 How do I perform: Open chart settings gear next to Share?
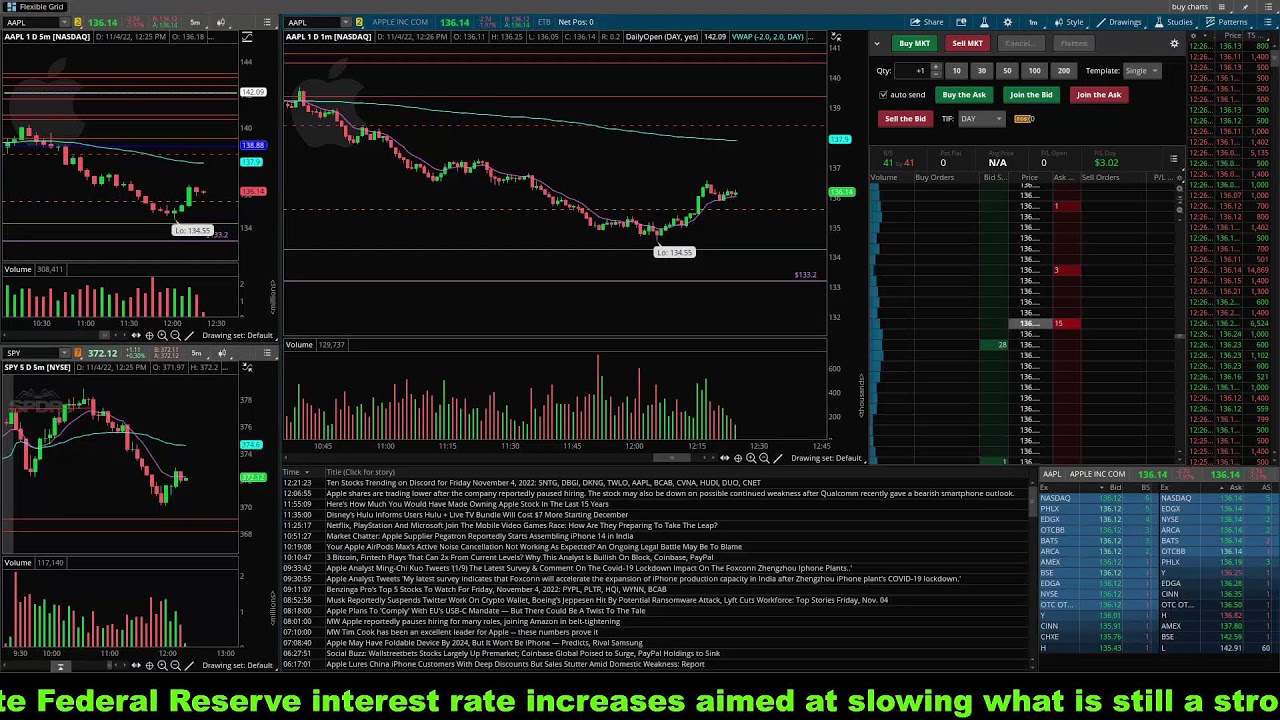[1007, 22]
